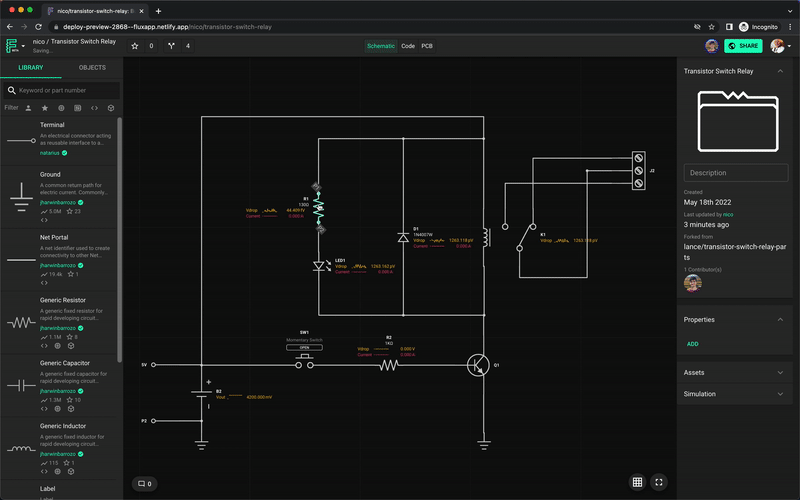Open a new browser tab

[x=158, y=11]
